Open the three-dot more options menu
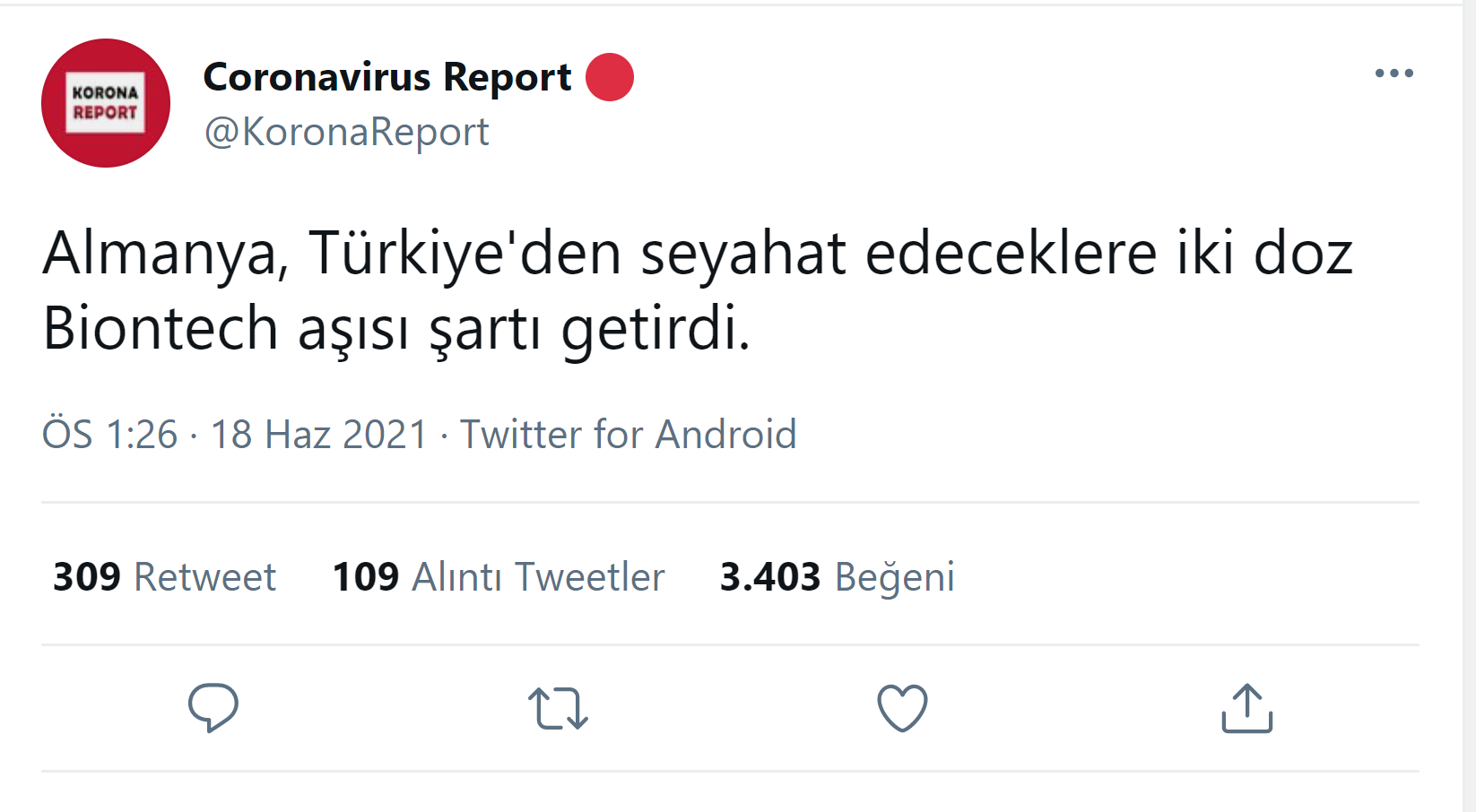 (1394, 73)
